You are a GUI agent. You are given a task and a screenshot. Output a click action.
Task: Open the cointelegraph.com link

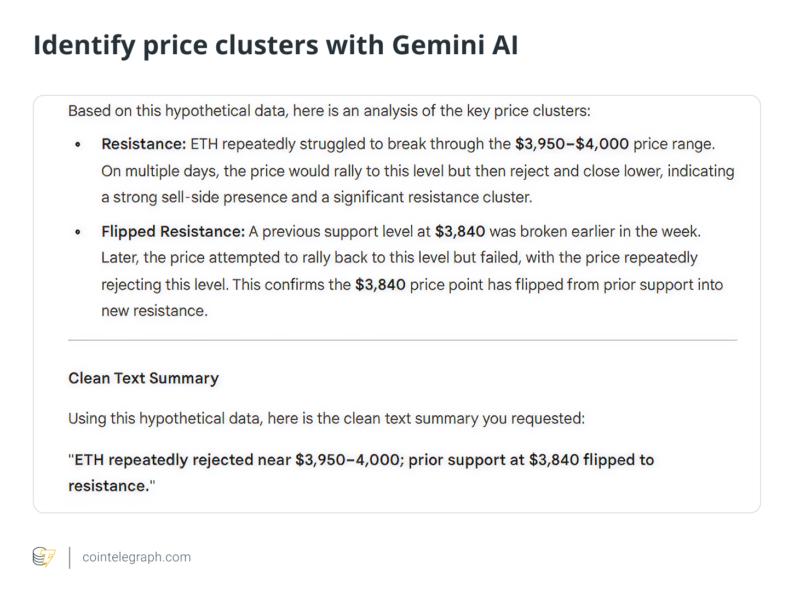coord(135,557)
